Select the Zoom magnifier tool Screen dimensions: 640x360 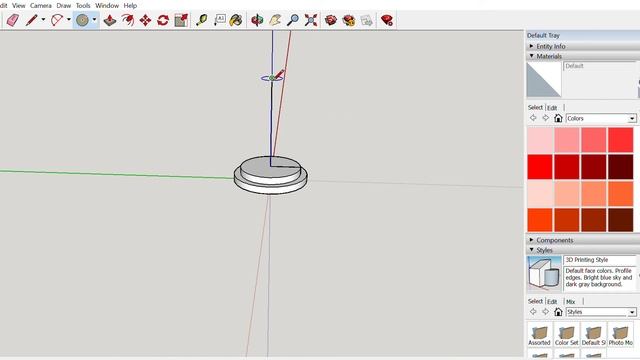(x=293, y=20)
